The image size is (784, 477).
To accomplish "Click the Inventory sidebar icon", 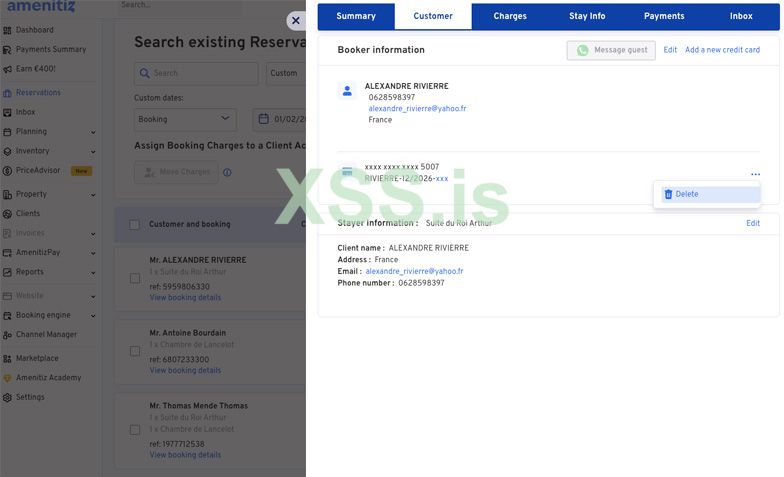I will (7, 152).
